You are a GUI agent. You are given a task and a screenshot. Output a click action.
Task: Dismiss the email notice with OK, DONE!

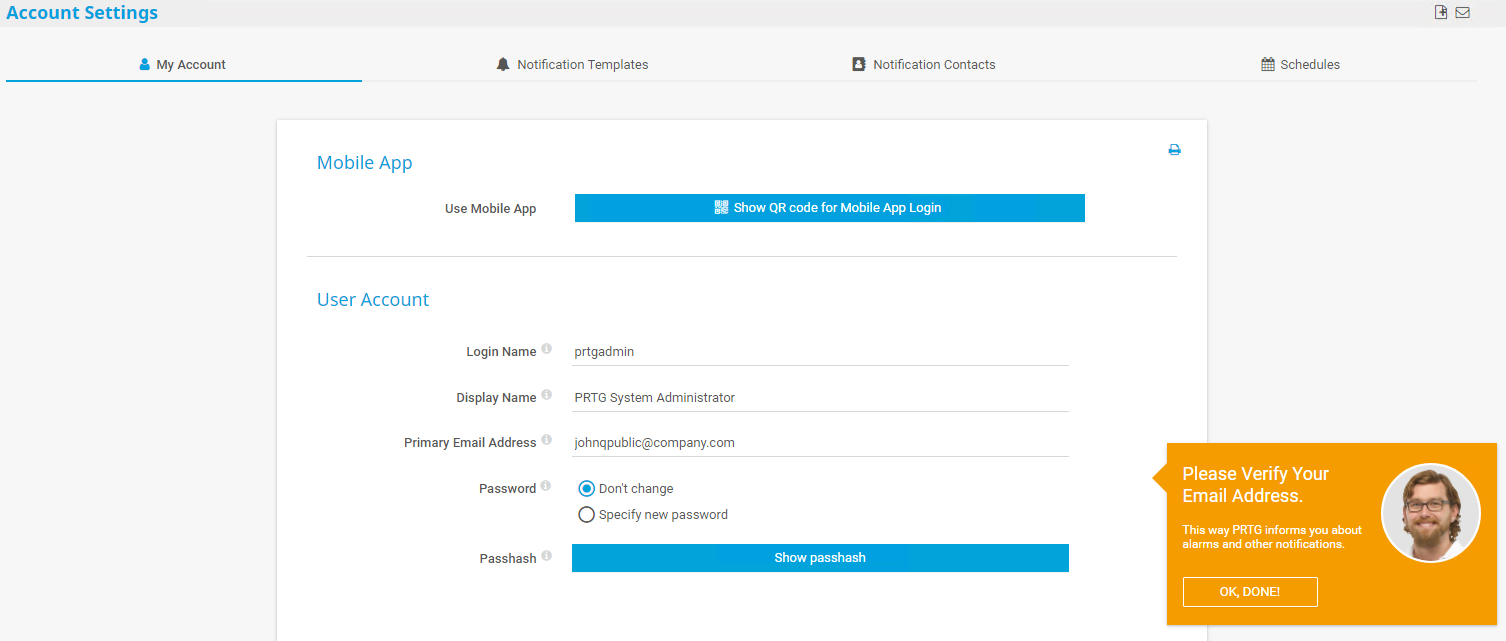[x=1249, y=592]
